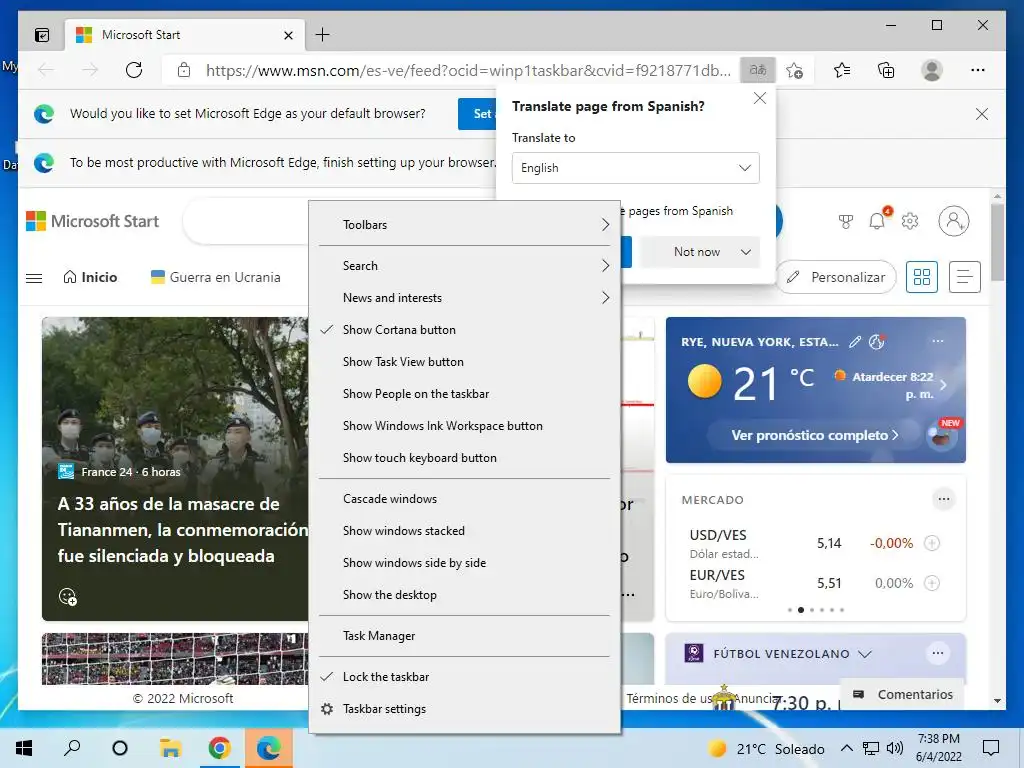1024x768 pixels.
Task: Open Mercado card more options ellipsis
Action: click(944, 499)
